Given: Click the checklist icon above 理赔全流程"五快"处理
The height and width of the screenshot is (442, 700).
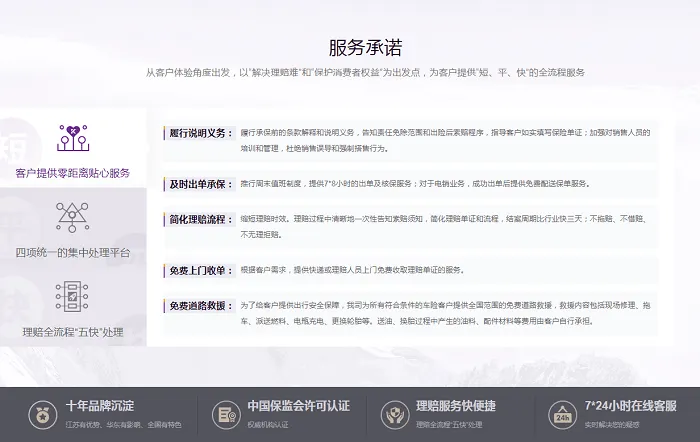Looking at the screenshot, I should tap(72, 297).
